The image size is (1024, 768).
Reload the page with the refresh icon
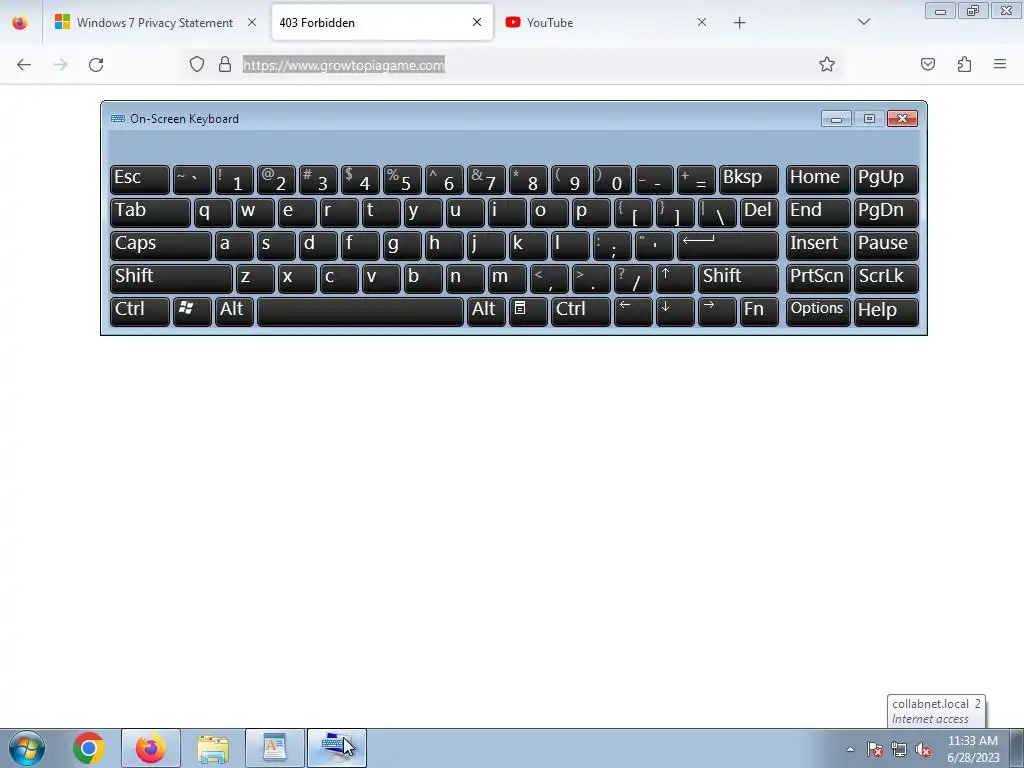tap(96, 65)
